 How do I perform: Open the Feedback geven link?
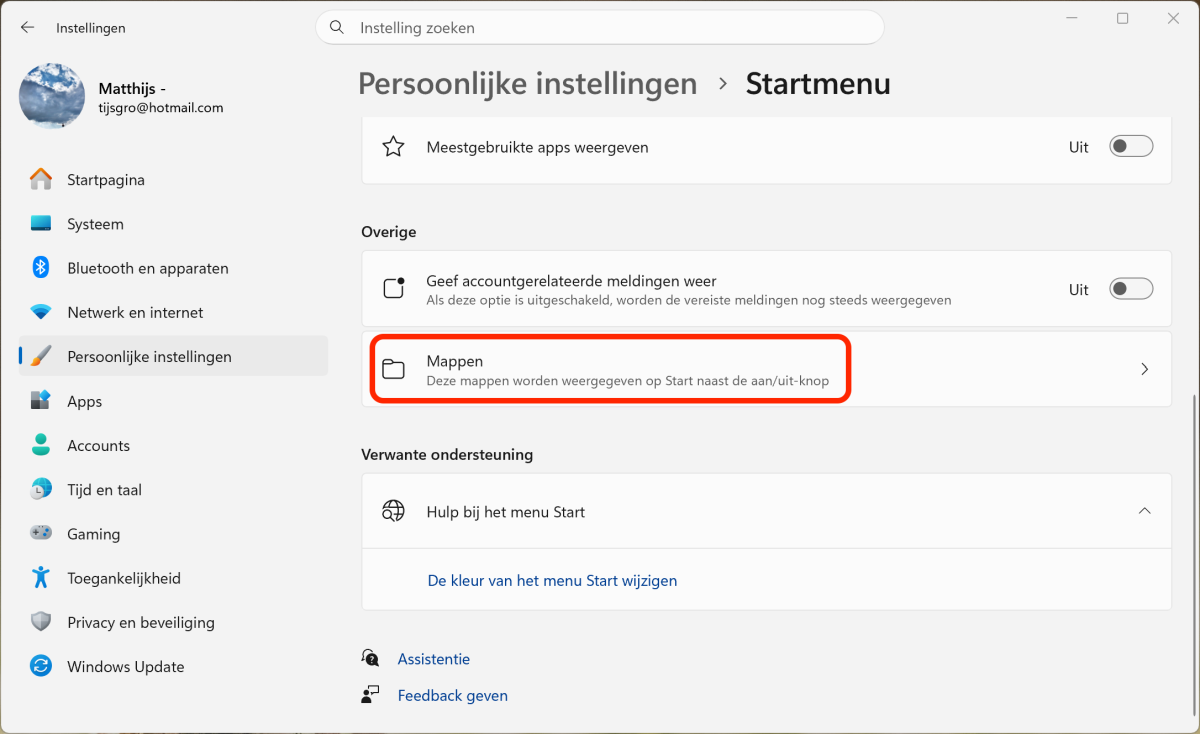(452, 695)
